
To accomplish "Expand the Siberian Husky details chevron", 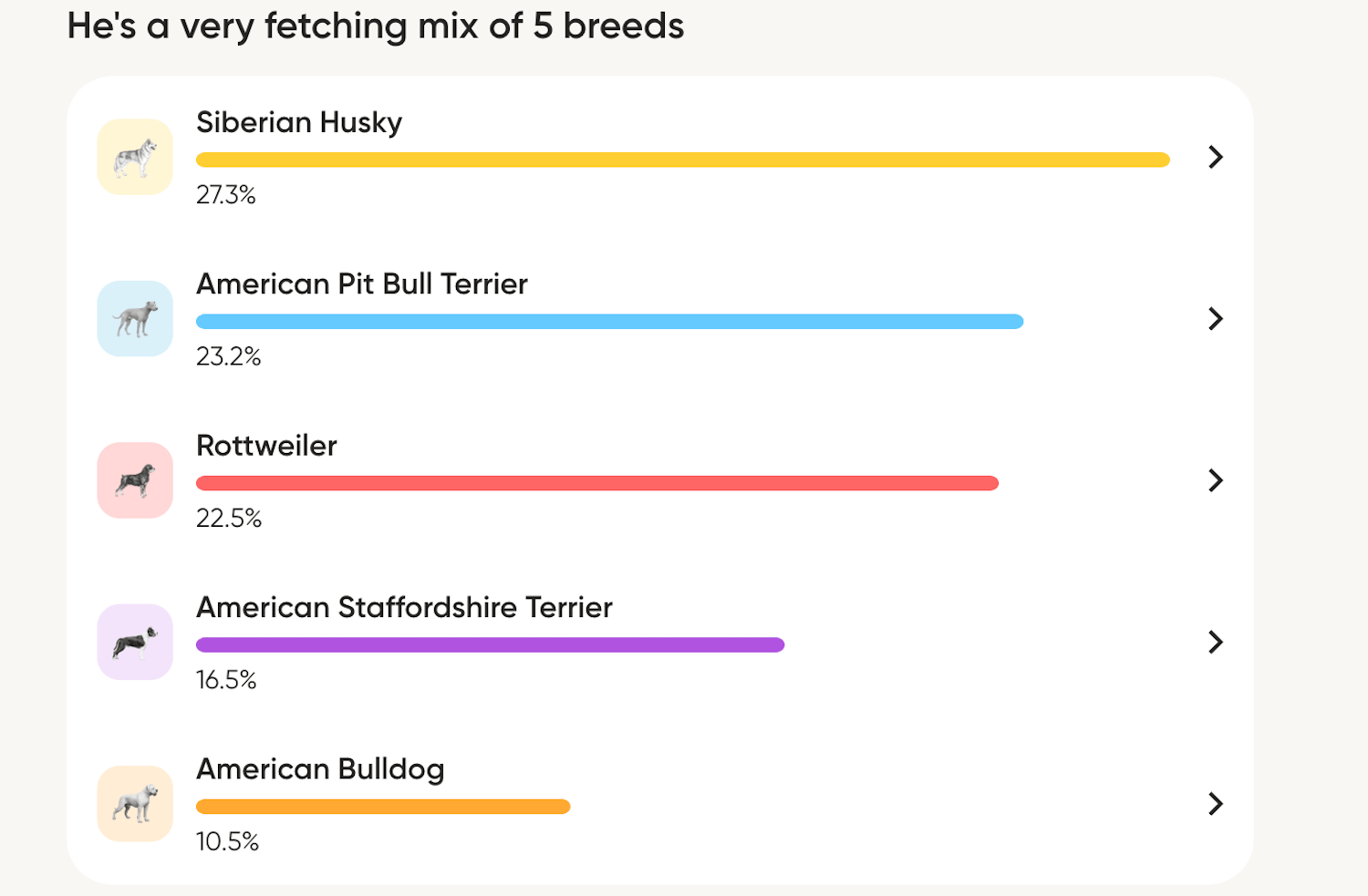I will coord(1215,157).
